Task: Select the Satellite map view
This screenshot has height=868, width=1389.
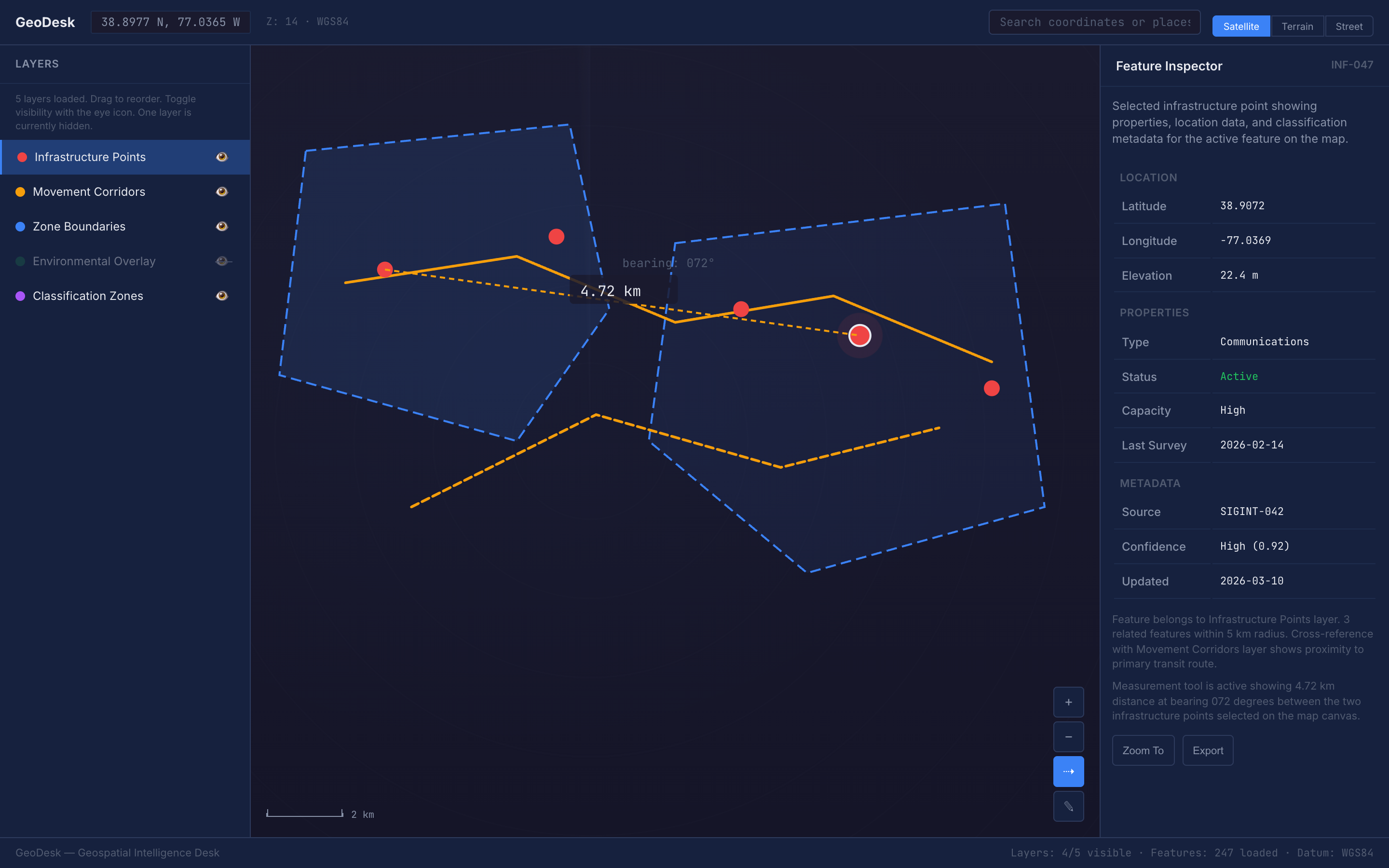Action: [1240, 27]
